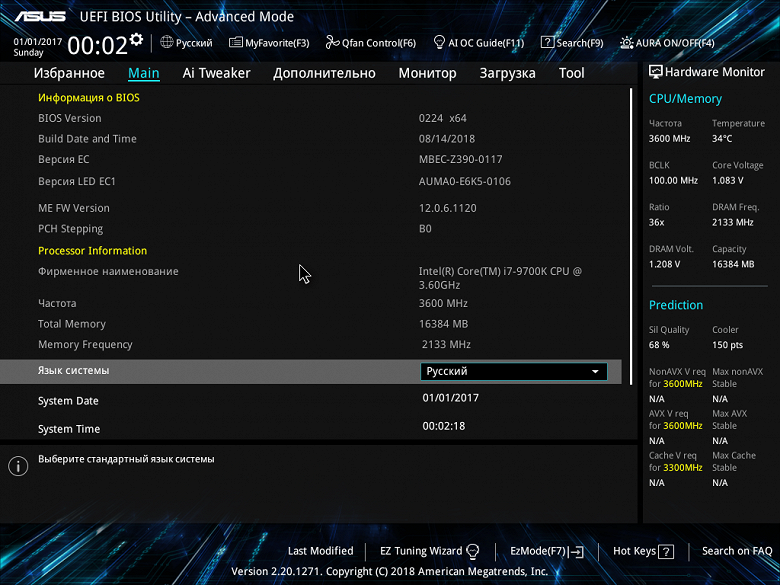Click the MyFavorite list icon
The width and height of the screenshot is (780, 585).
click(x=235, y=42)
